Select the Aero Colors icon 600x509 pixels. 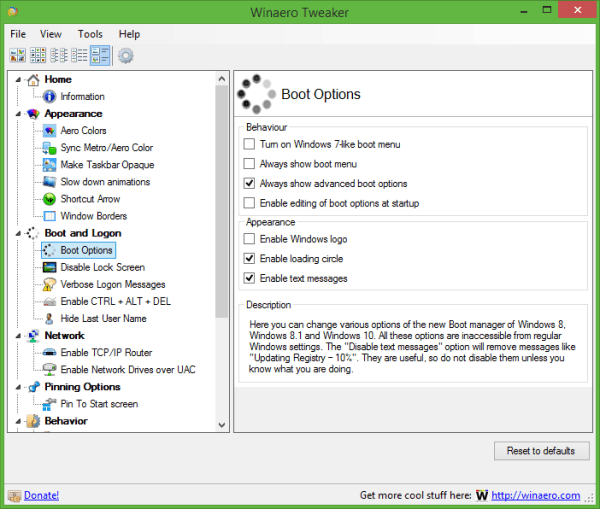point(49,131)
